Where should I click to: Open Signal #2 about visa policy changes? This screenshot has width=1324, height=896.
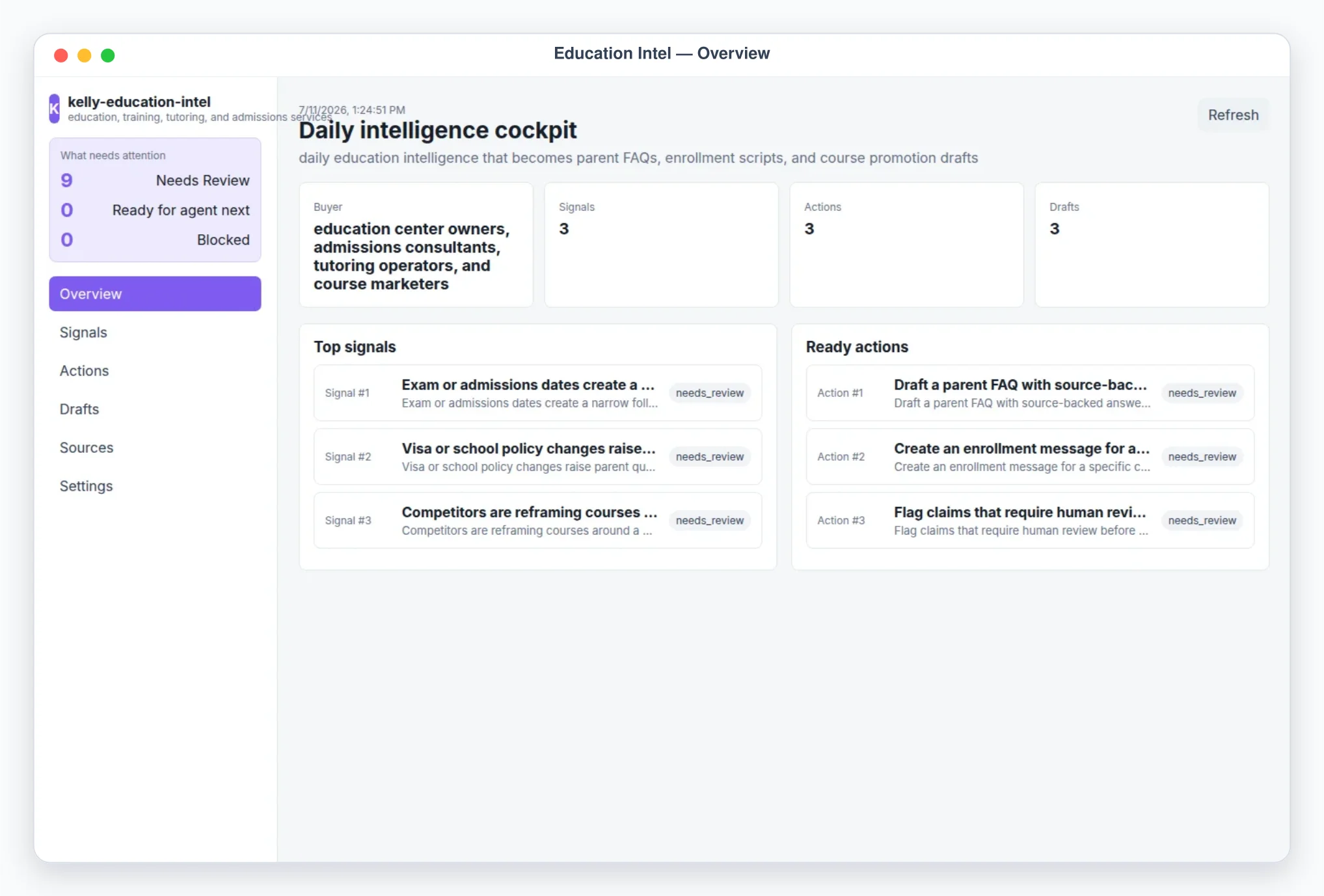coord(537,457)
